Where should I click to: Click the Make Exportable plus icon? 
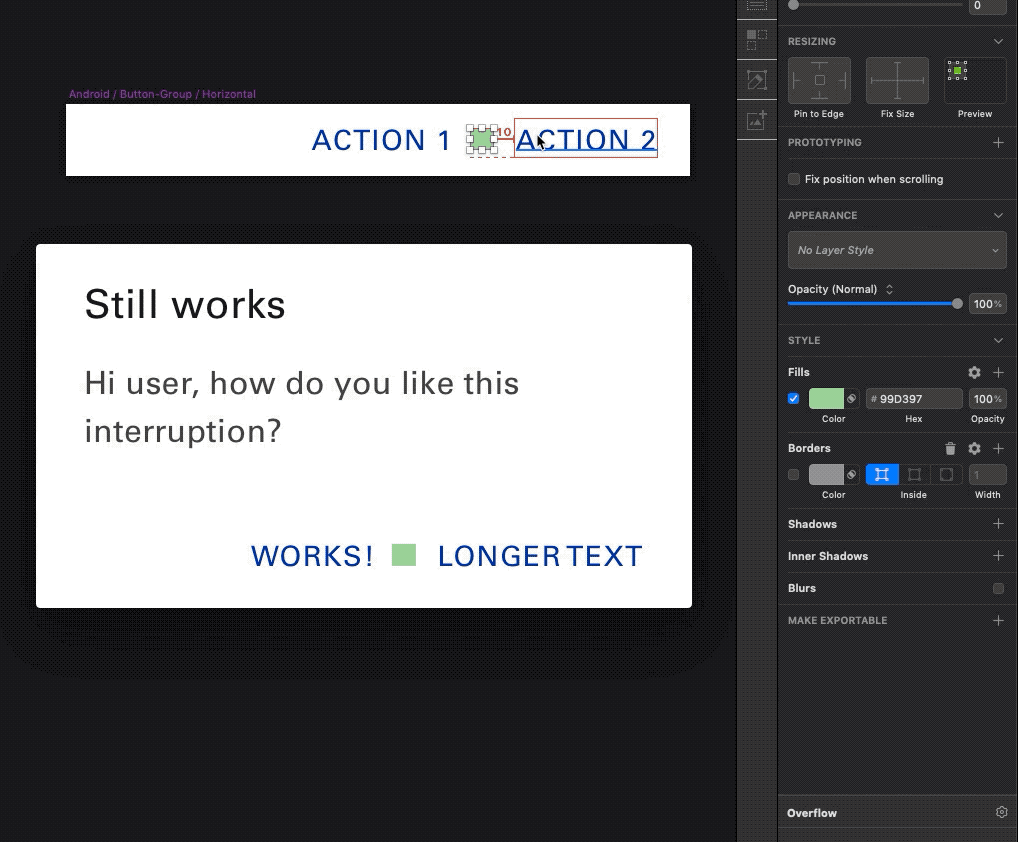tap(997, 621)
